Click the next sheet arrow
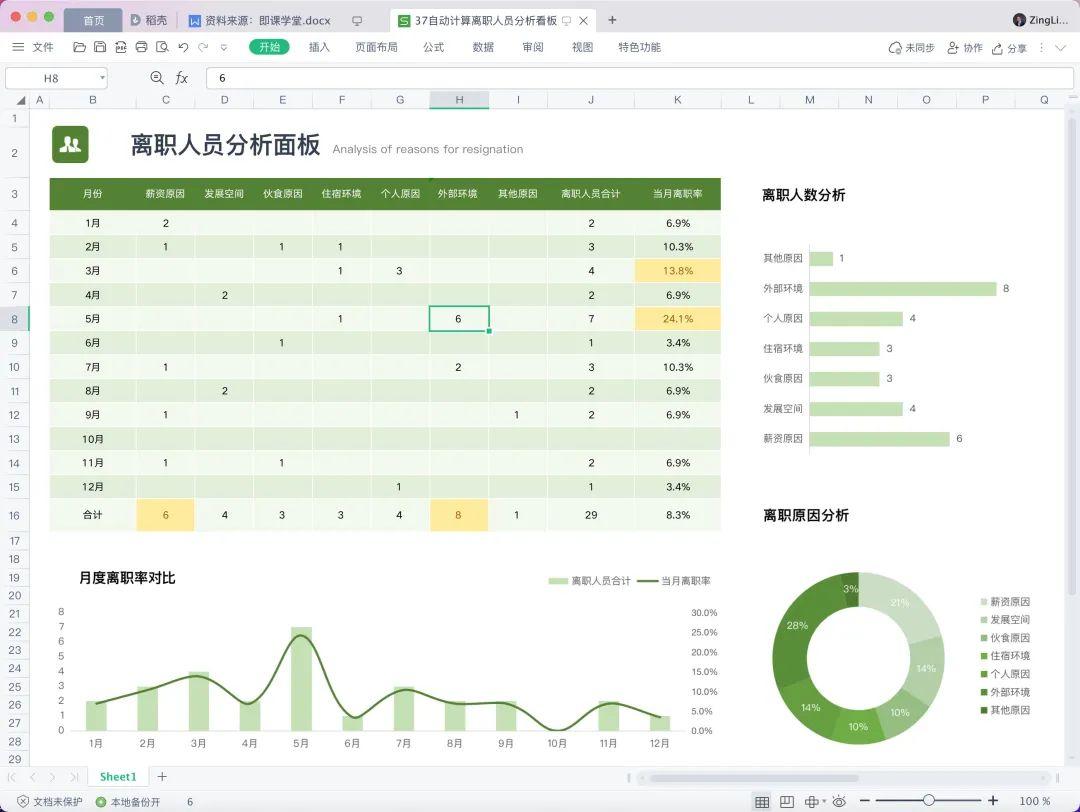The image size is (1080, 812). click(x=52, y=777)
